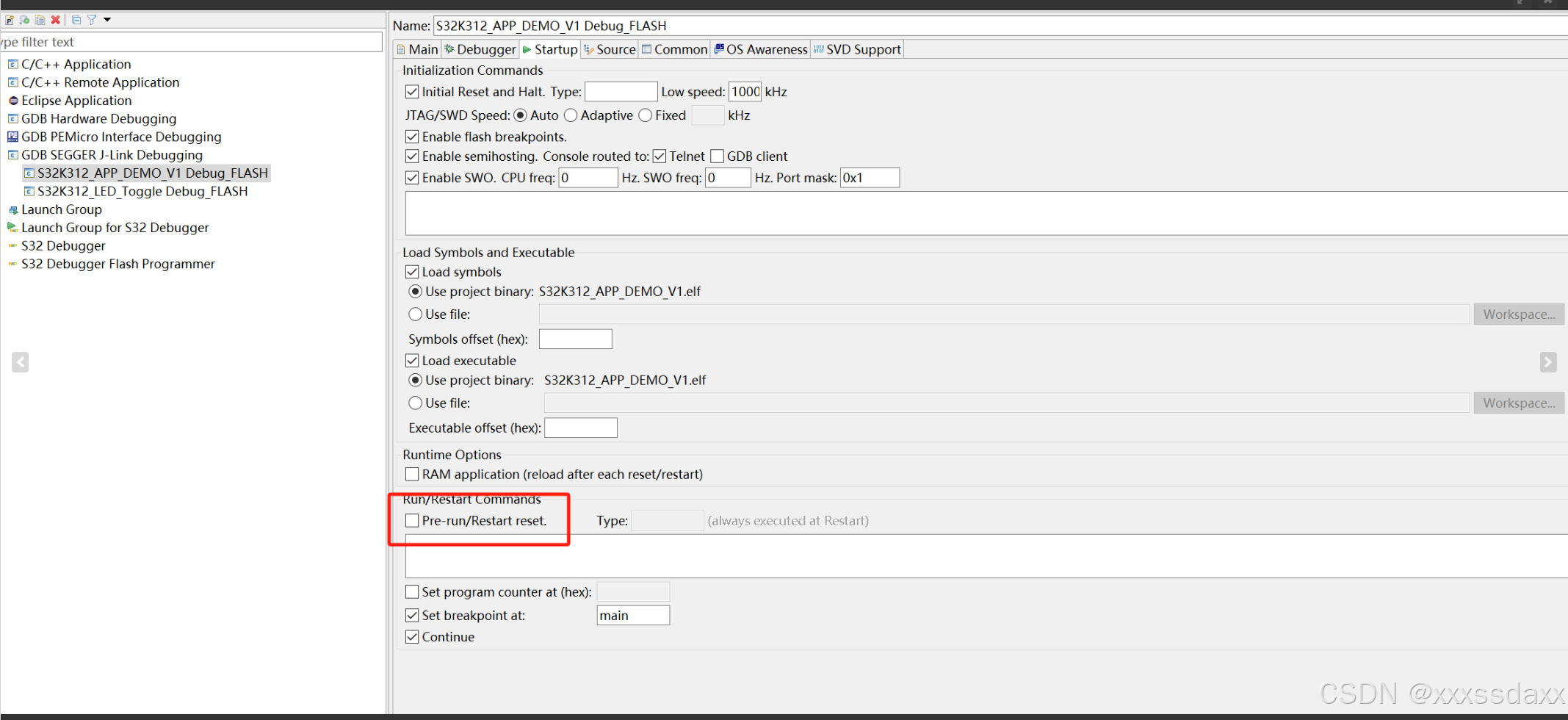Image resolution: width=1568 pixels, height=720 pixels.
Task: Toggle Set breakpoint at checkbox
Action: click(x=412, y=616)
